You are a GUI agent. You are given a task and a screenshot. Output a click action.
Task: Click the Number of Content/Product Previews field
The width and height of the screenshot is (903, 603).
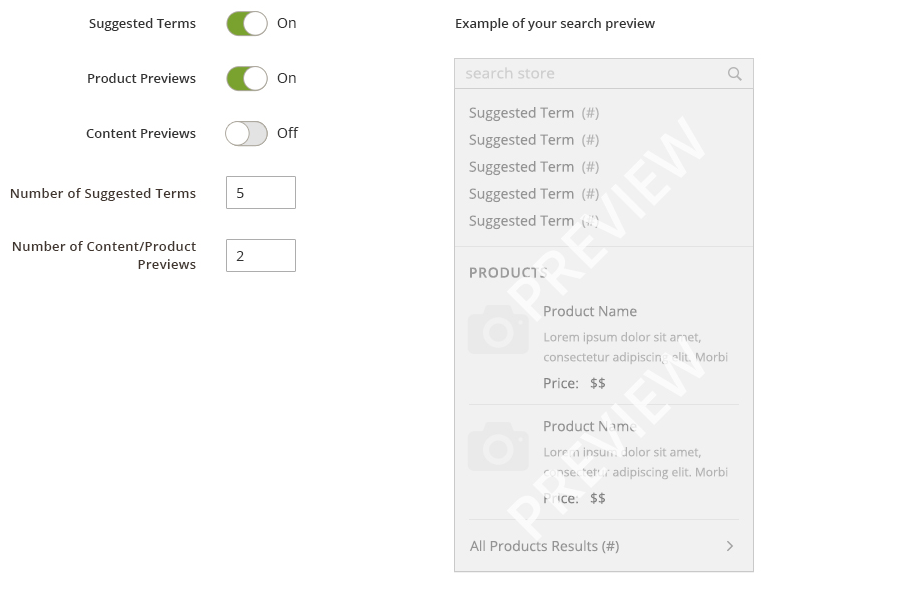coord(261,256)
